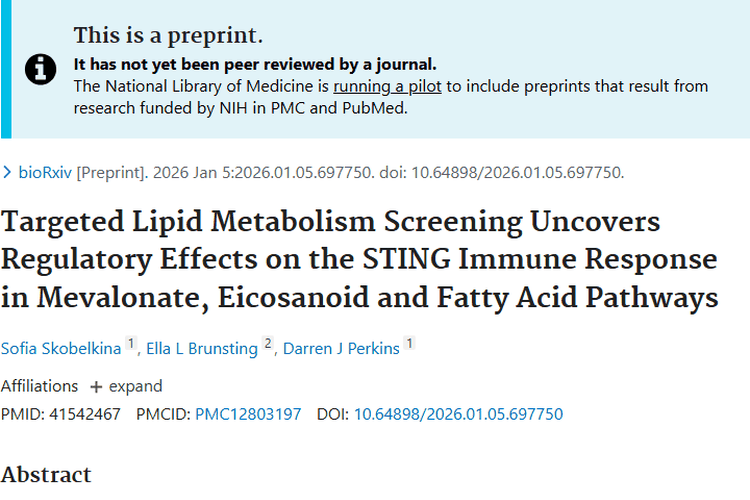This screenshot has height=500, width=750.
Task: Follow the DOI link under the authors
Action: click(458, 414)
